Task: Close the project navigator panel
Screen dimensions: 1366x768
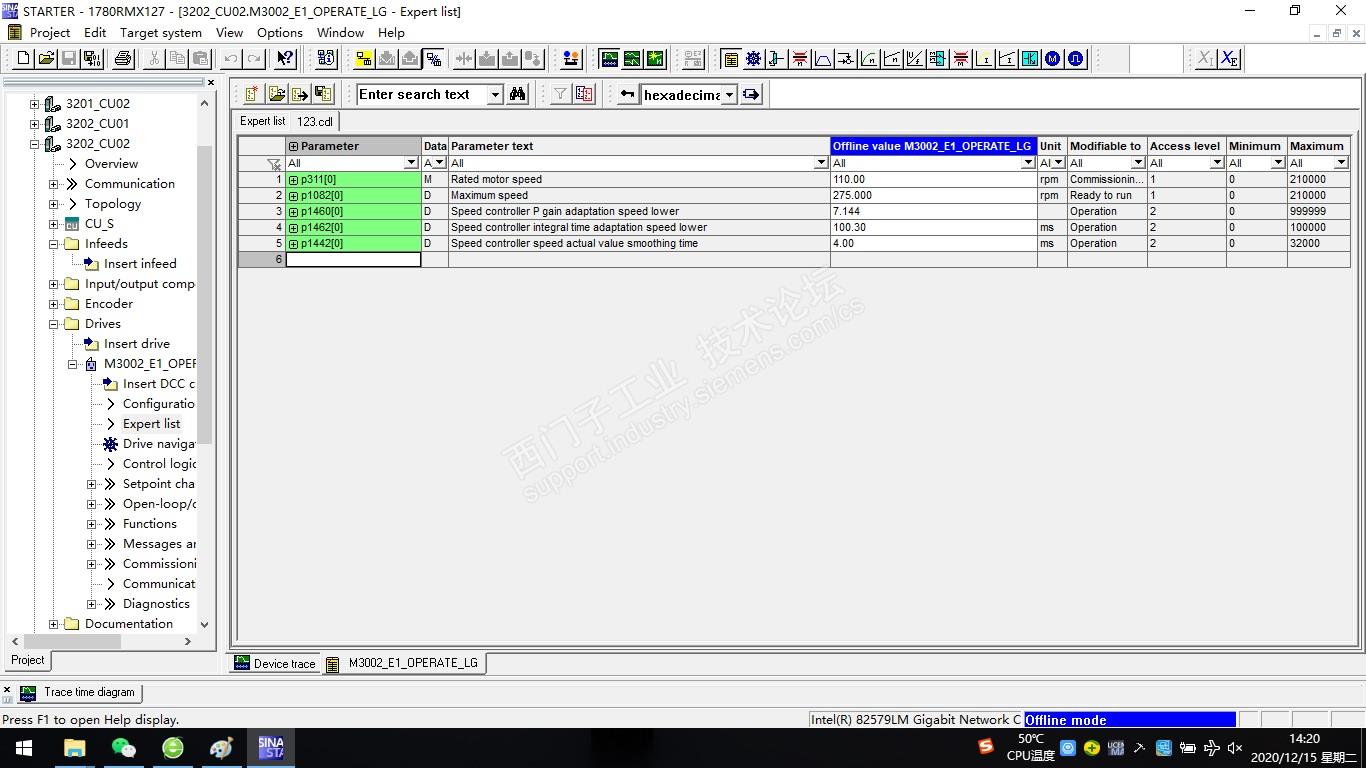Action: tap(210, 82)
